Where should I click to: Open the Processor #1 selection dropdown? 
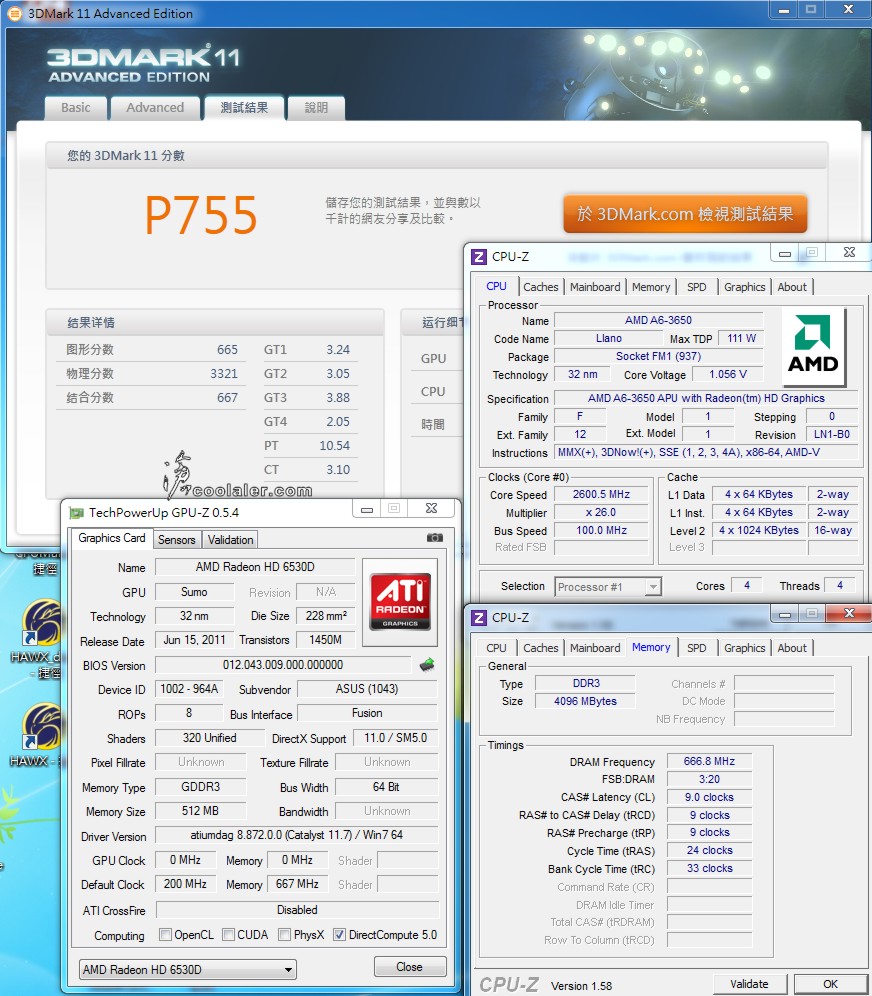coord(608,587)
